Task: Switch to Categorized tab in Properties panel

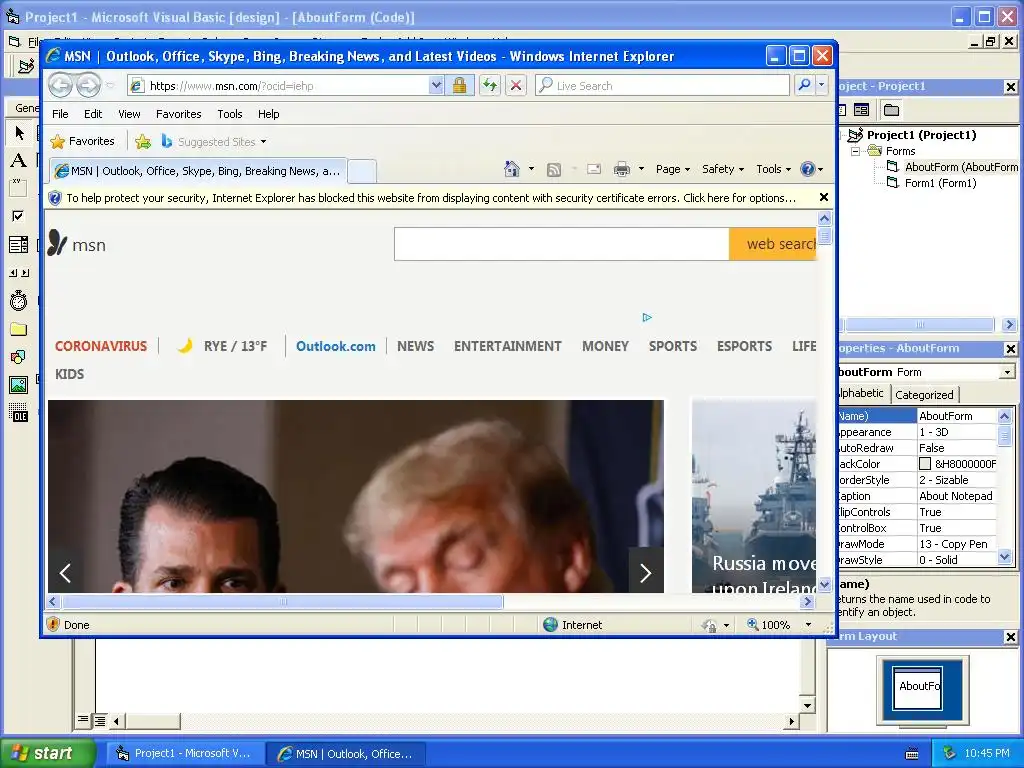Action: 924,394
